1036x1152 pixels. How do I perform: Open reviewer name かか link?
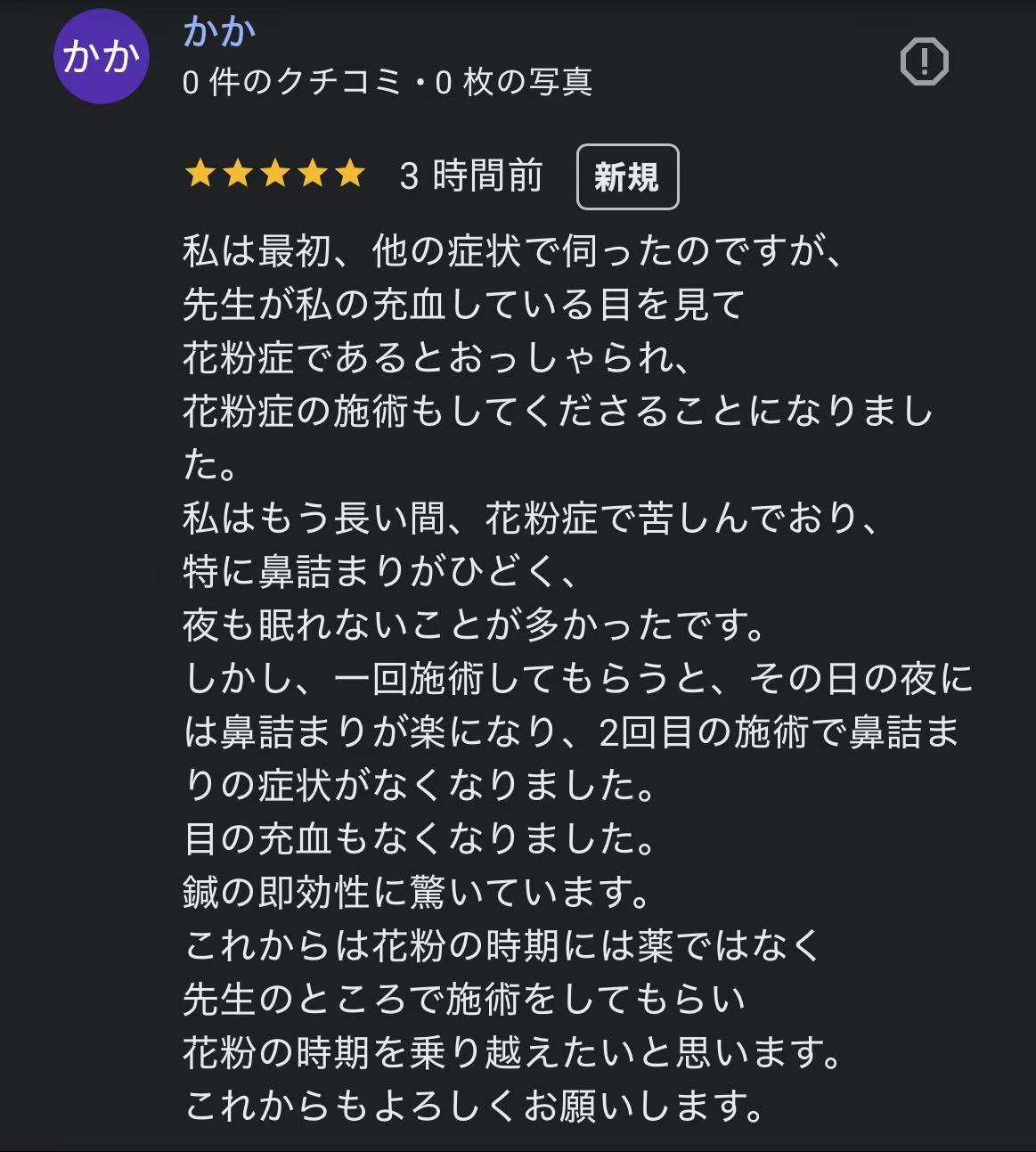coord(219,32)
